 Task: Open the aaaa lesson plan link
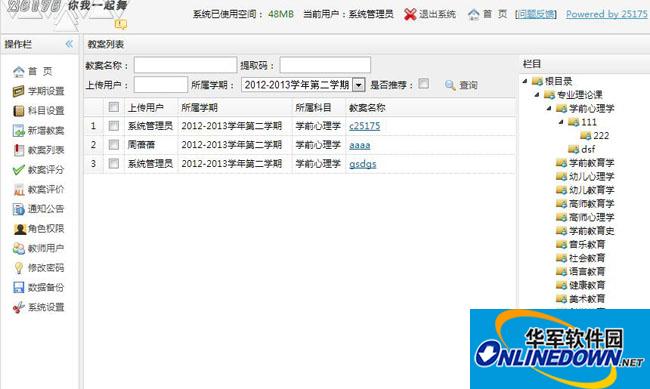pyautogui.click(x=359, y=145)
